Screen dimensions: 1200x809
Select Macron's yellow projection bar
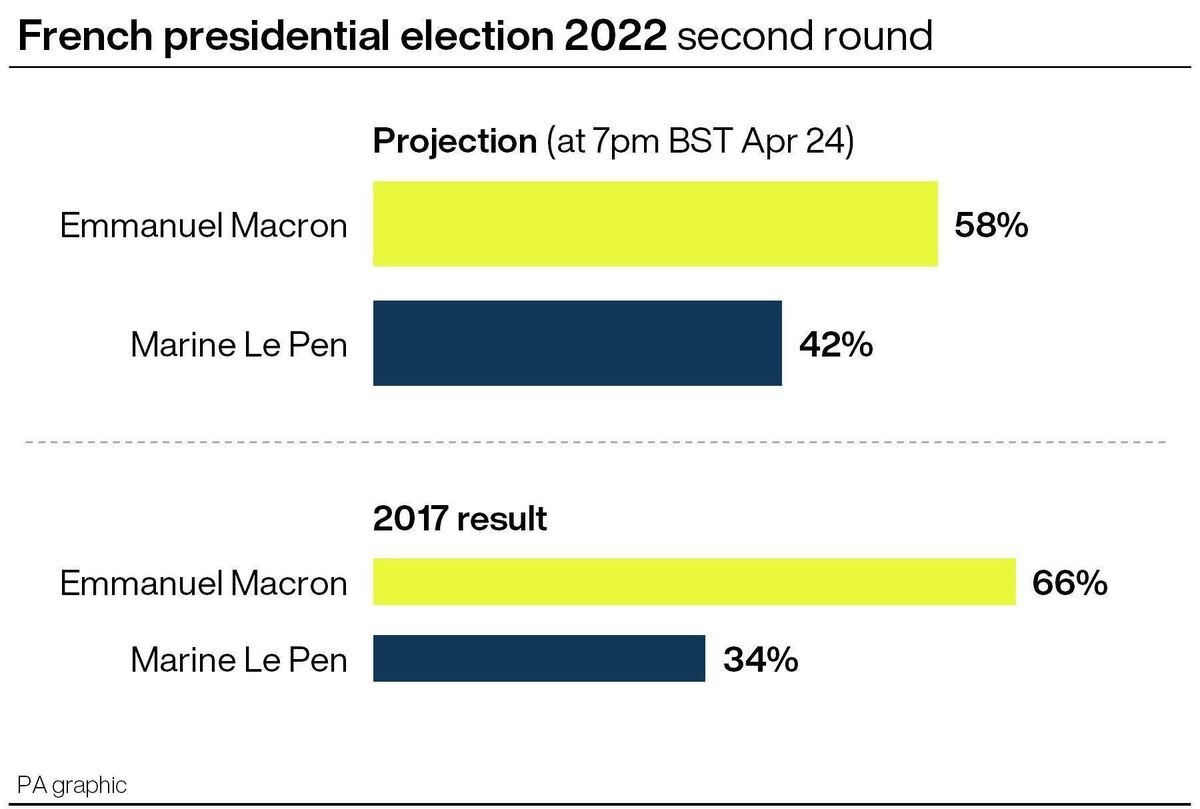pos(655,224)
